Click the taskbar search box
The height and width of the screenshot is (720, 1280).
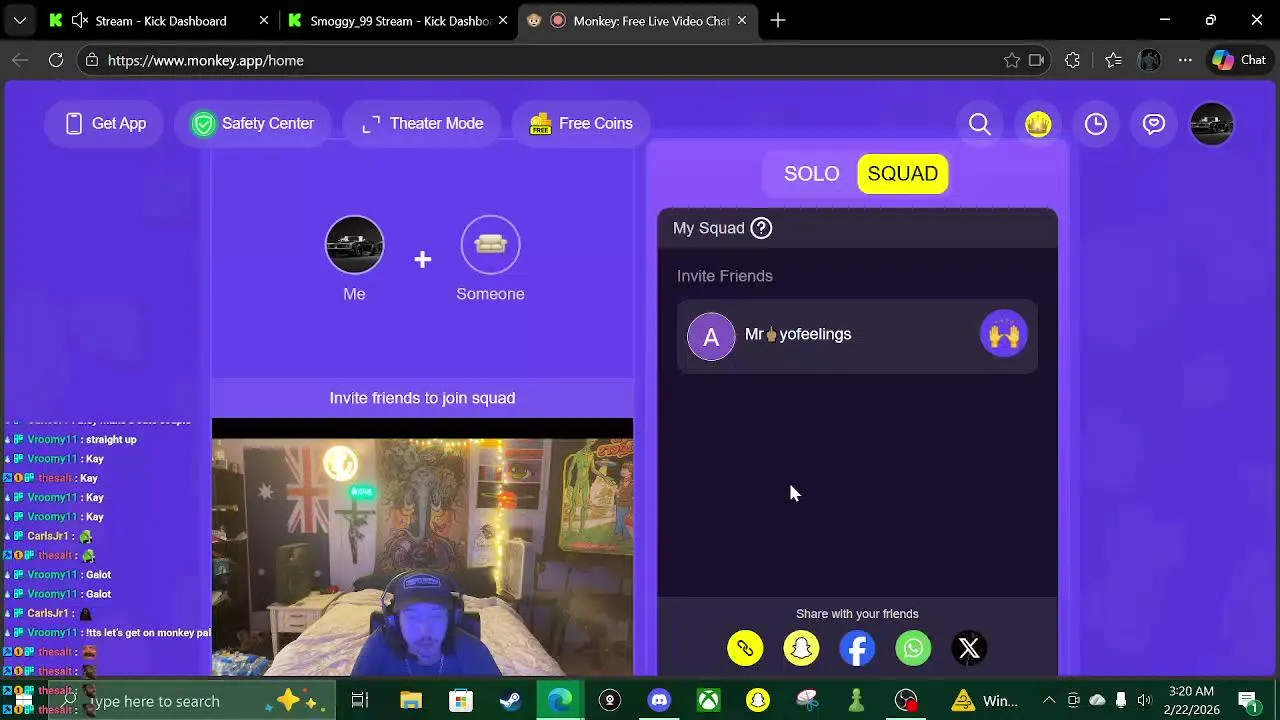tap(193, 701)
